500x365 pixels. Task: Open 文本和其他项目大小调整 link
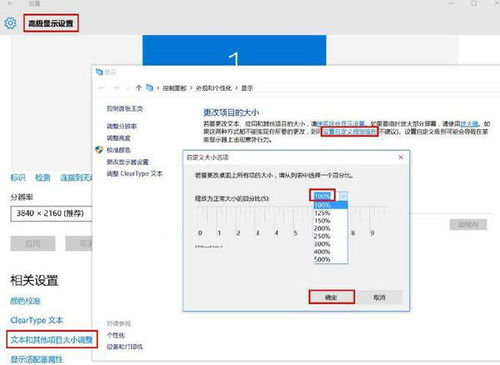[52, 340]
